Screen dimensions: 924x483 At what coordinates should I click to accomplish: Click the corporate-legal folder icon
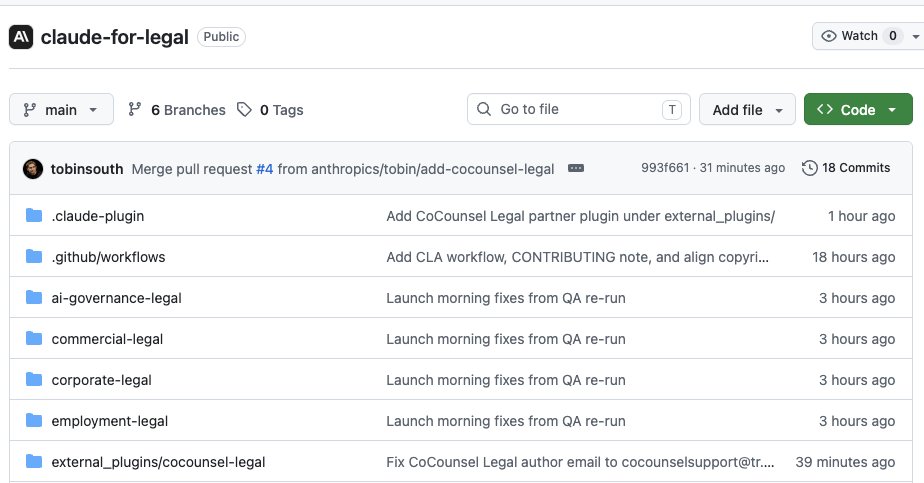(x=34, y=380)
